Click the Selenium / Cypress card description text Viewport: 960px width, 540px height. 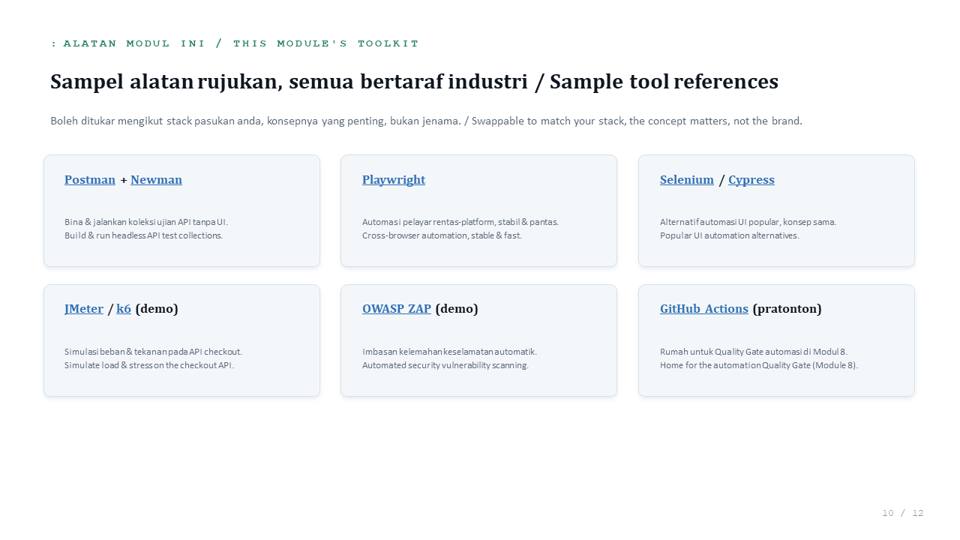(748, 229)
